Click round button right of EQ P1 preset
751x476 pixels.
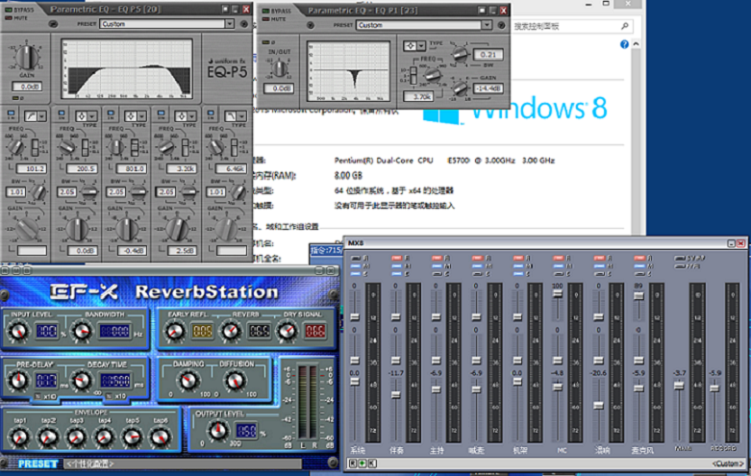[501, 25]
